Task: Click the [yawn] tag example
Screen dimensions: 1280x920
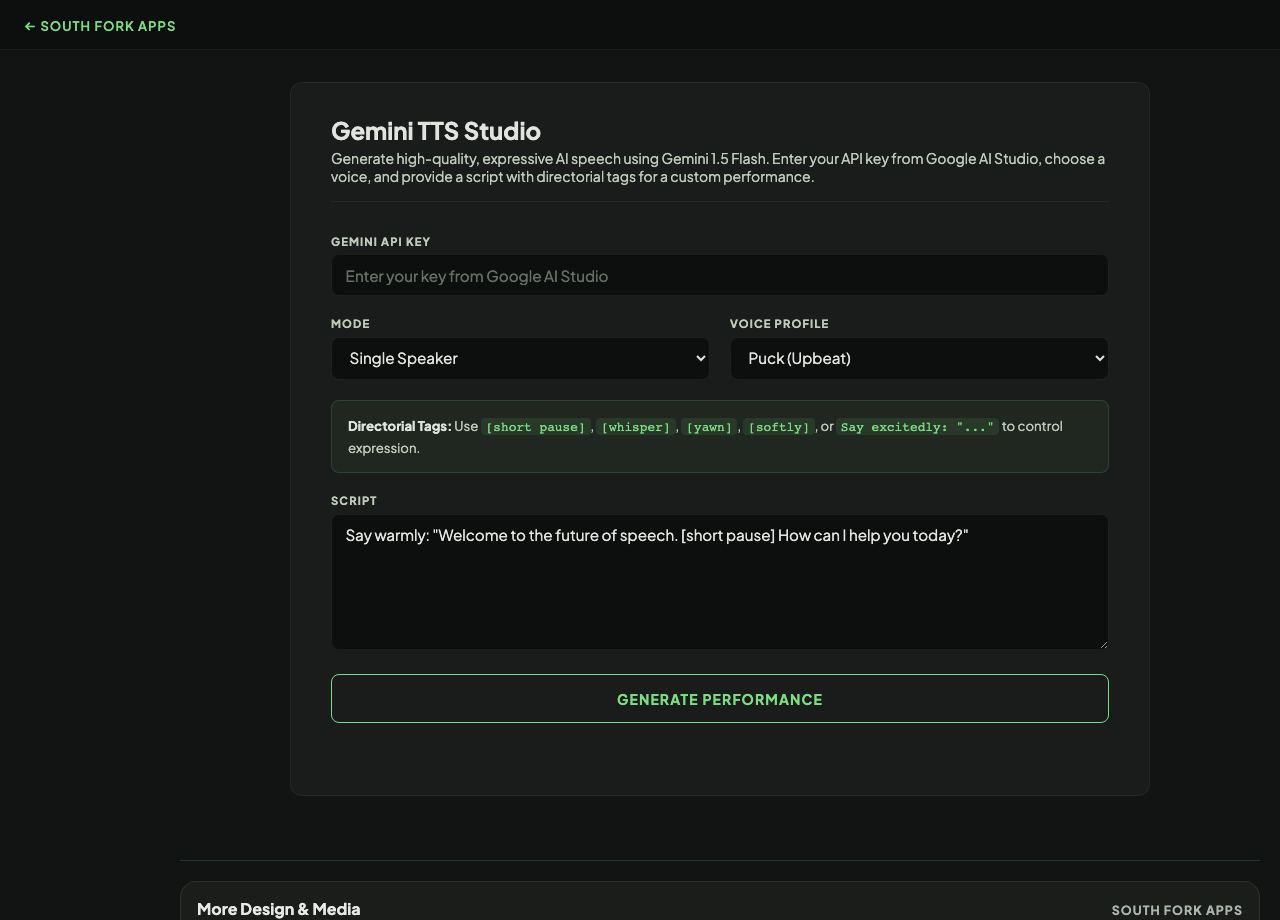Action: coord(709,427)
